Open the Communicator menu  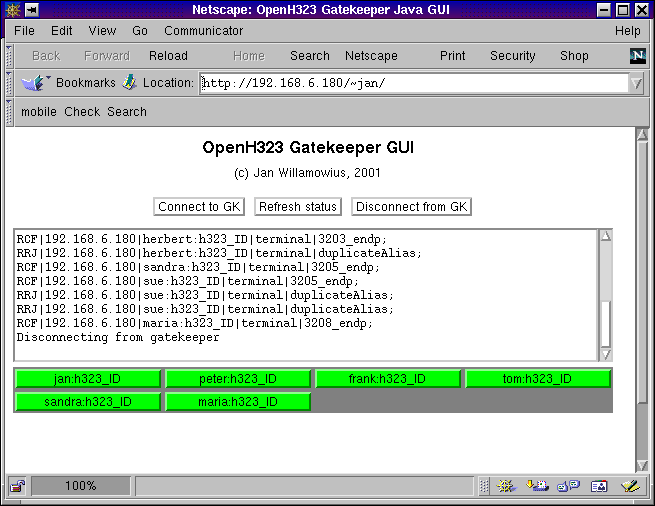point(203,31)
